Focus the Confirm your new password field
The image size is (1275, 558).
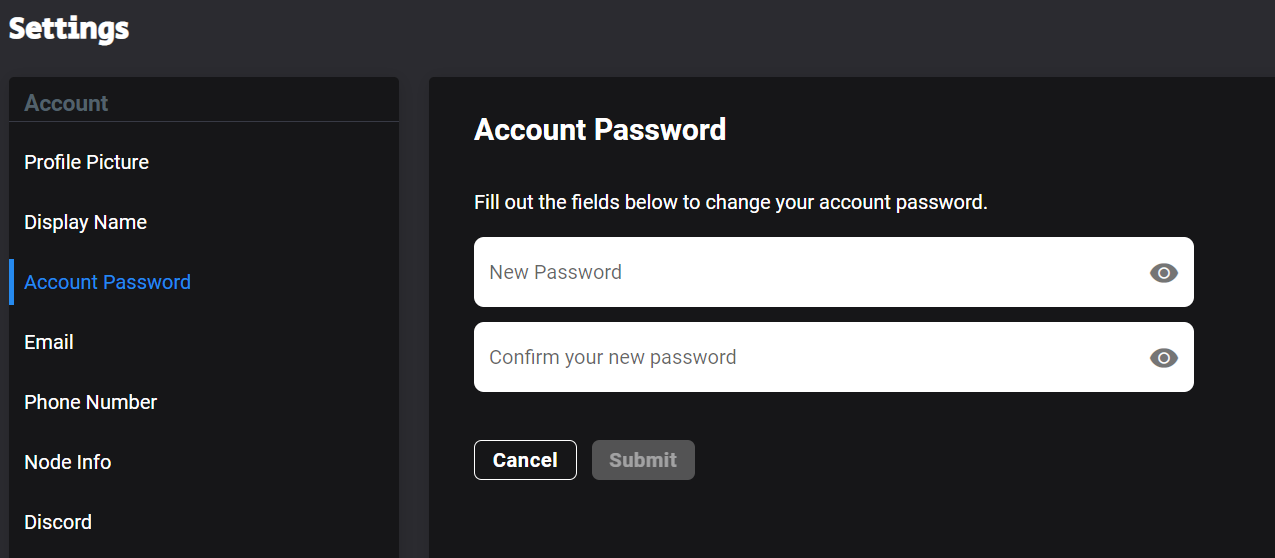tap(833, 357)
